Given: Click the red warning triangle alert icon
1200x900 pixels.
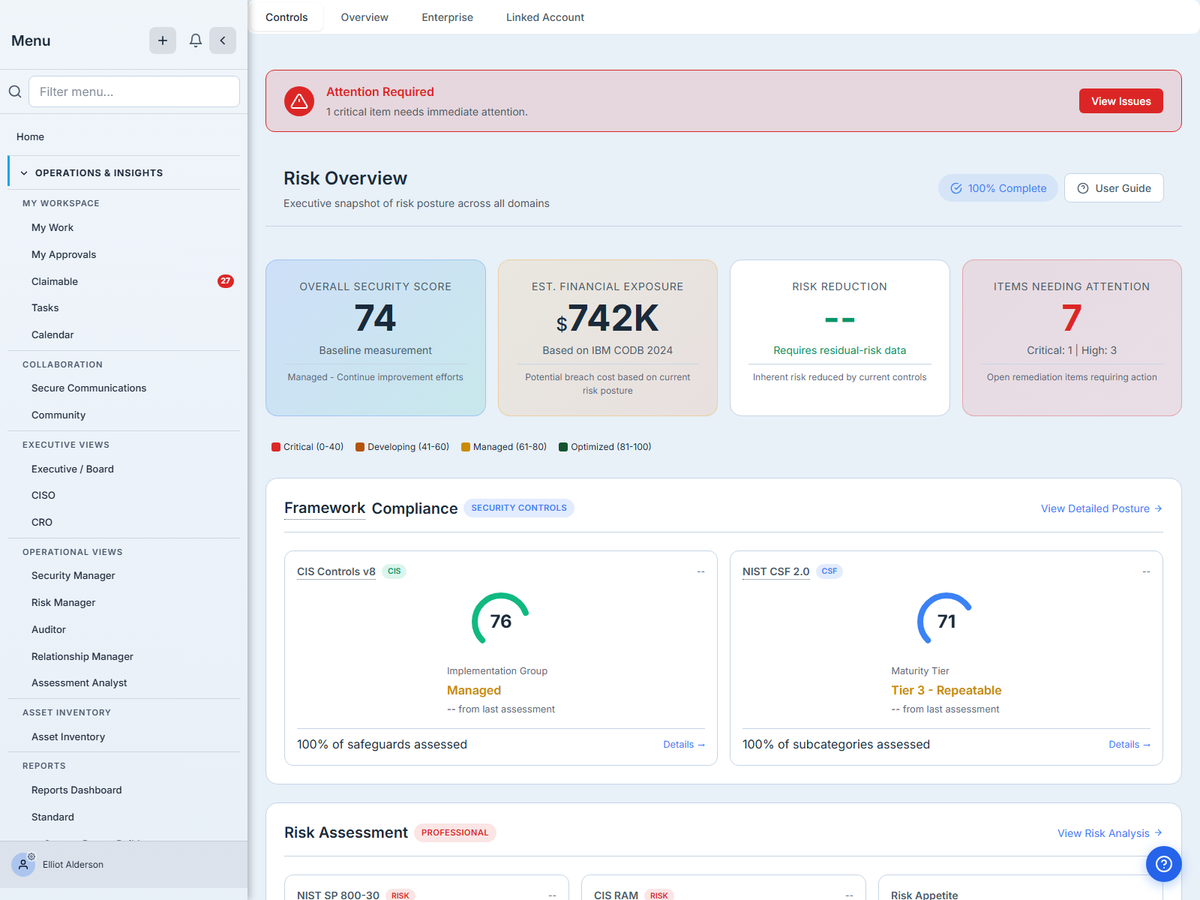Looking at the screenshot, I should click(299, 101).
